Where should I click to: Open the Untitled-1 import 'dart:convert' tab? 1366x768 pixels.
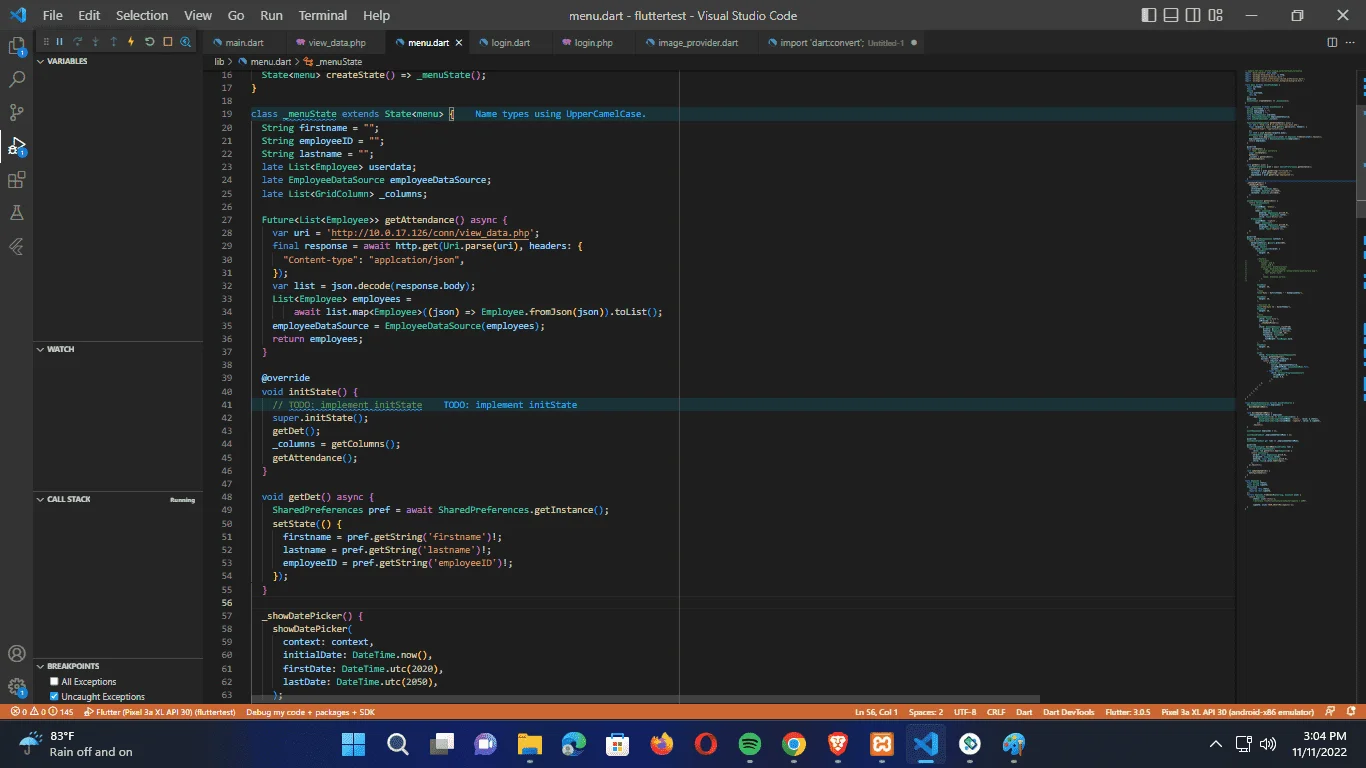click(842, 43)
